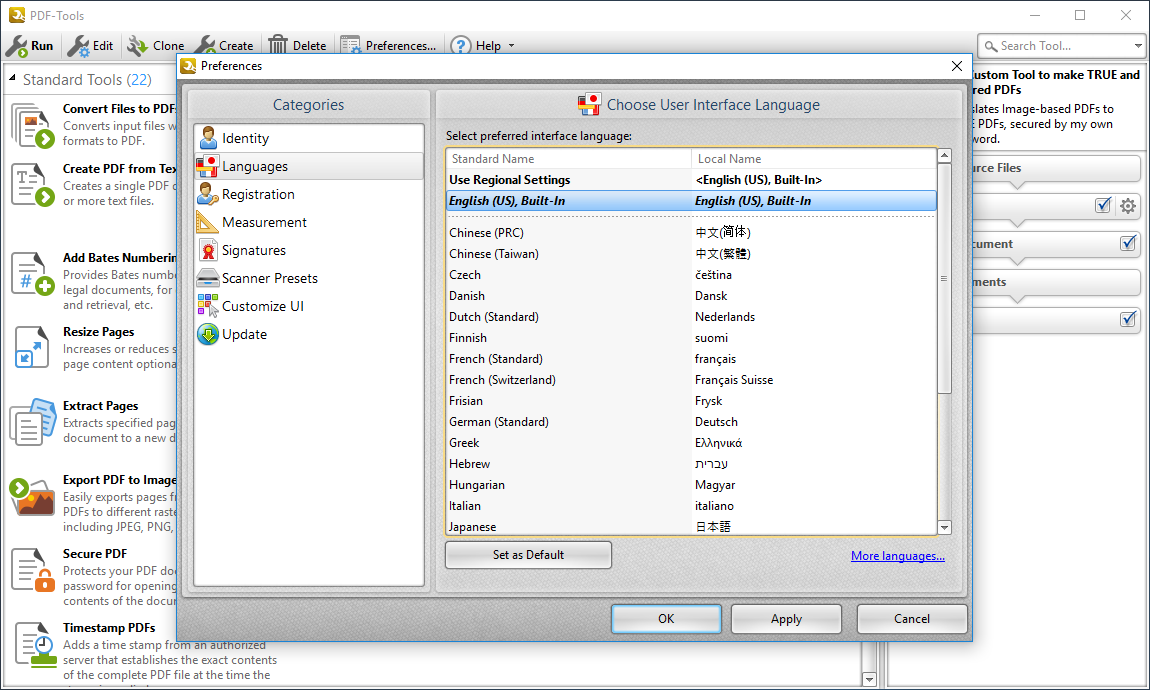This screenshot has width=1150, height=690.
Task: Select the Signatures category icon
Action: pyautogui.click(x=208, y=250)
